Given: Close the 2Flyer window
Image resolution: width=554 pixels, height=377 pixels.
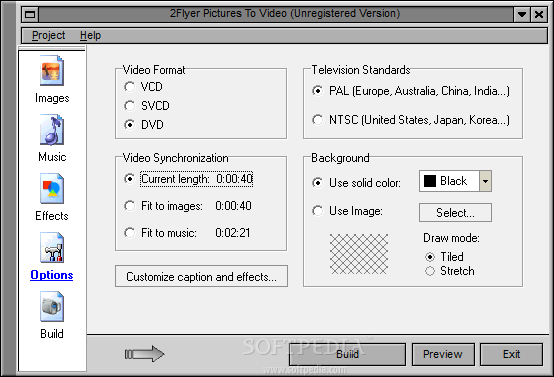Looking at the screenshot, I should [x=539, y=14].
